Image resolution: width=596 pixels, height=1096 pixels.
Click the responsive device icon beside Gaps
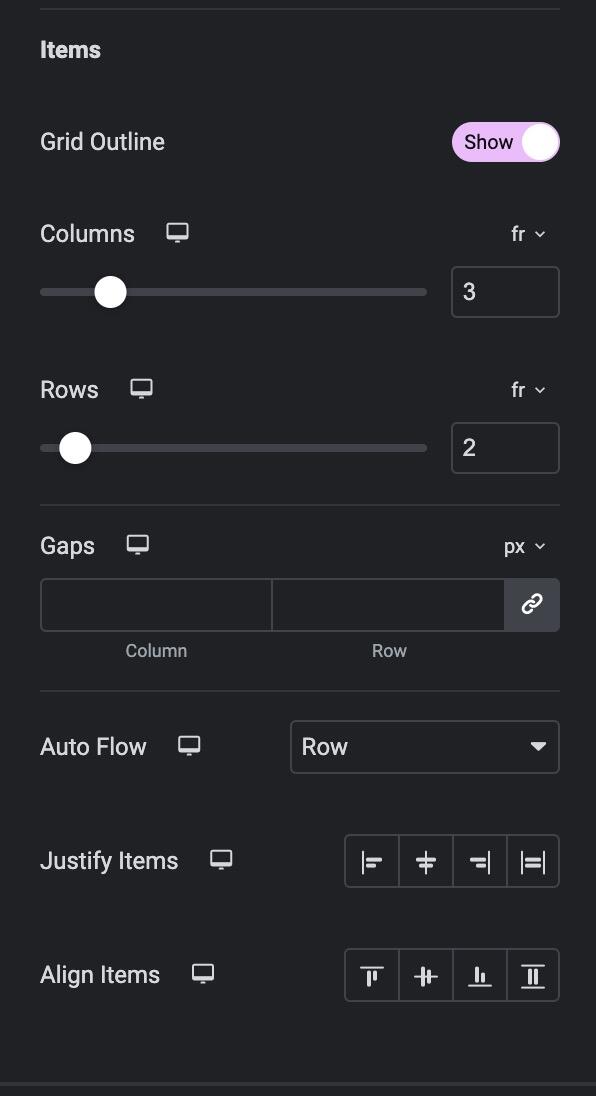point(137,545)
